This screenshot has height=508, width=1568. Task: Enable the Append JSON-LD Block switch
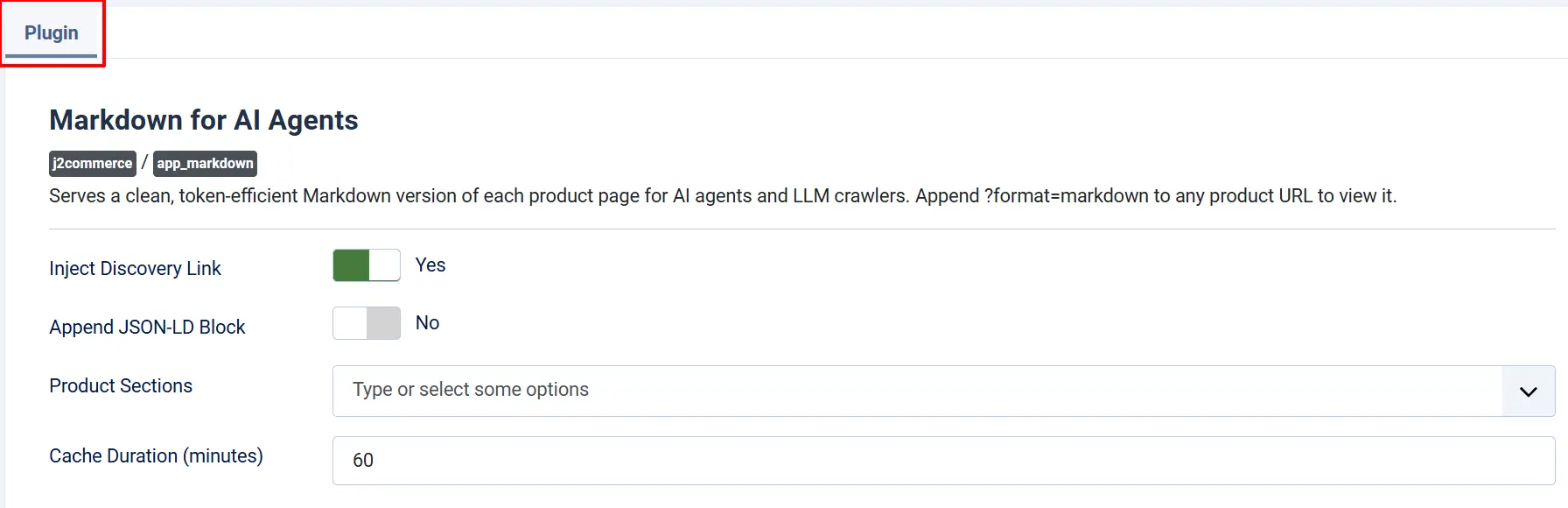click(367, 323)
